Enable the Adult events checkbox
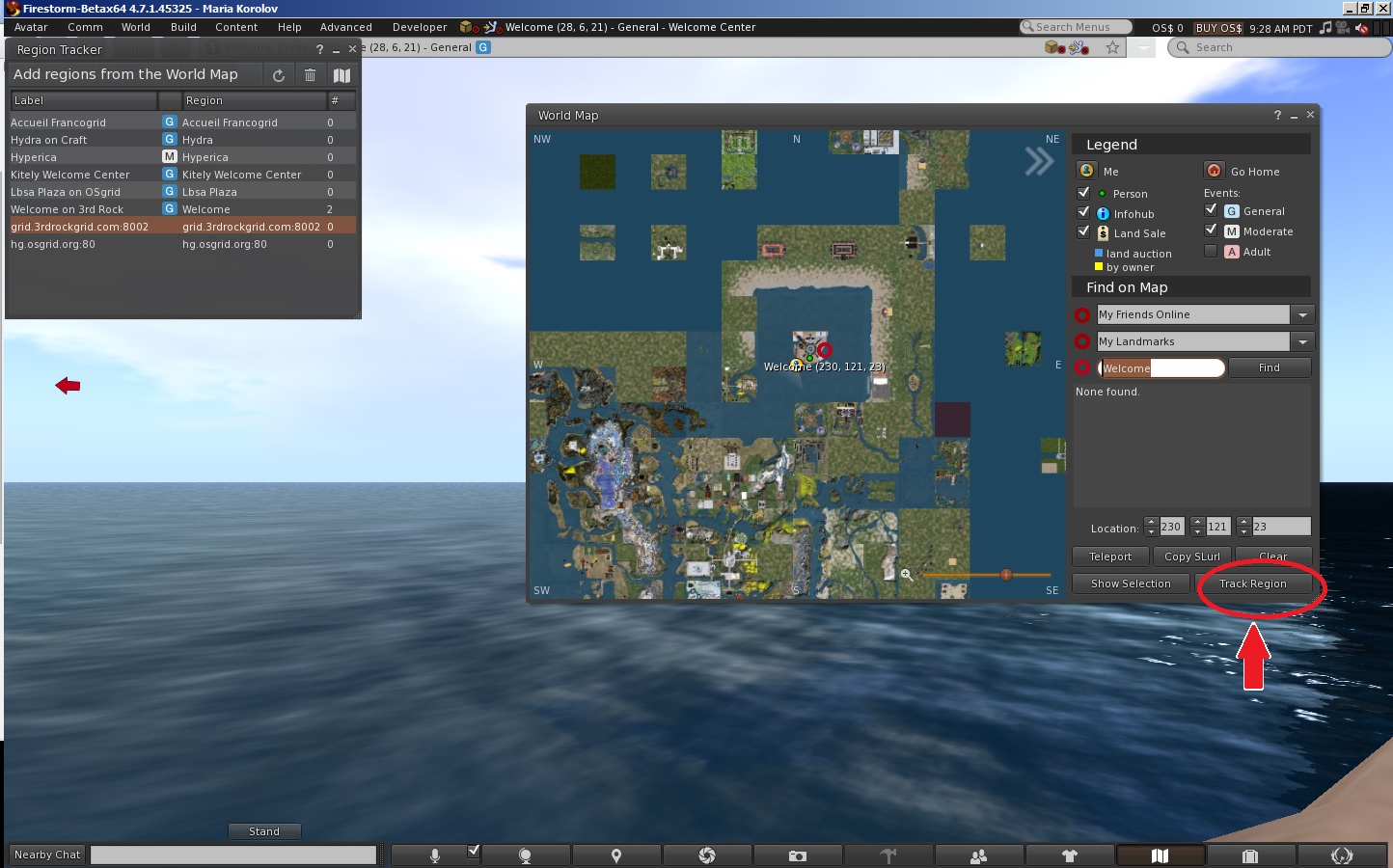This screenshot has width=1393, height=868. [x=1211, y=251]
